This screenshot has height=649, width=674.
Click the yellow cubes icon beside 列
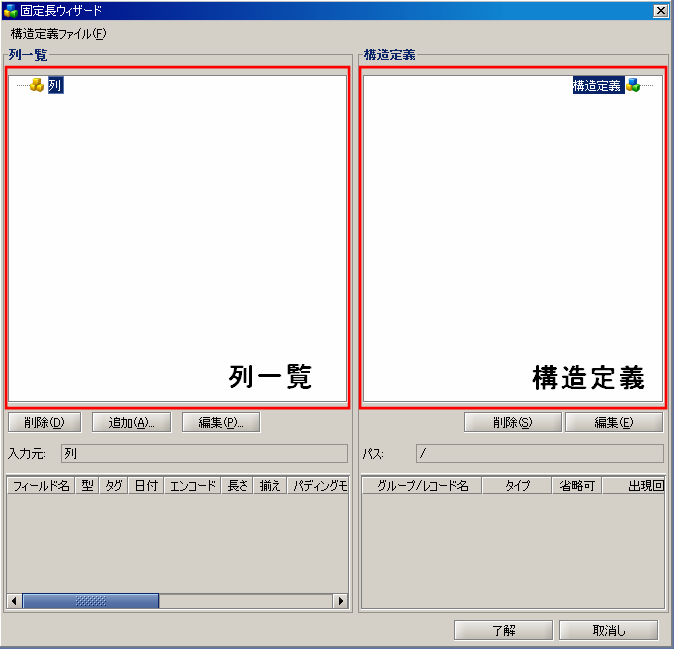coord(37,85)
